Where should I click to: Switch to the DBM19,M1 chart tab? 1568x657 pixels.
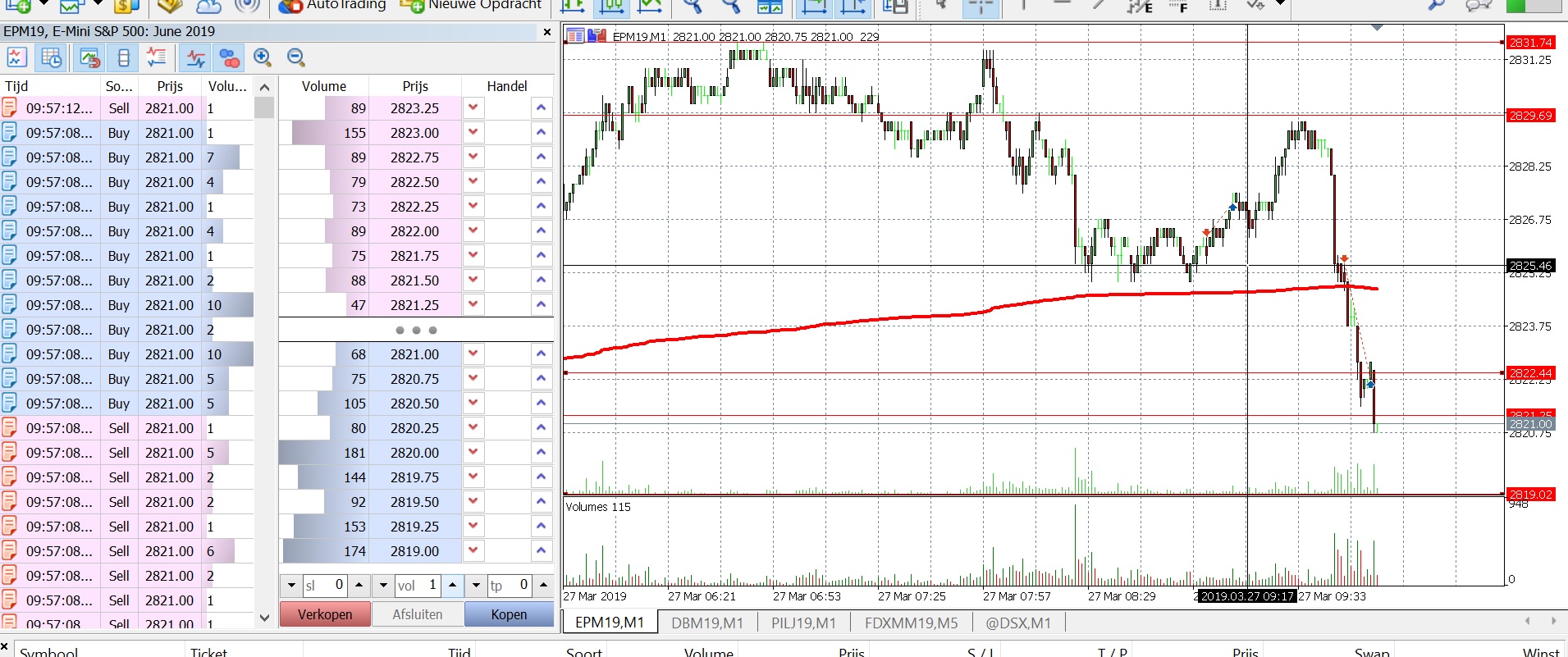pos(707,623)
